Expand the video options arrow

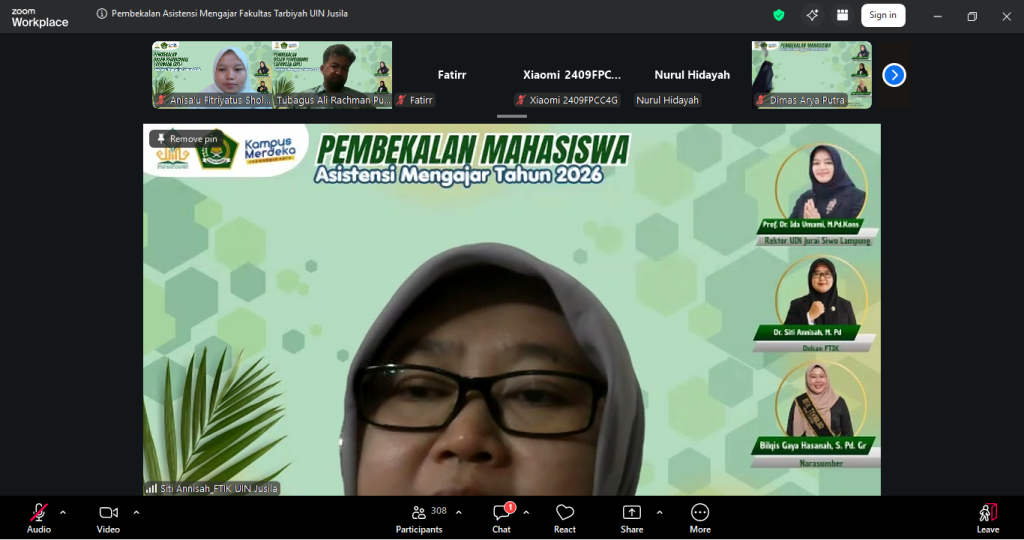click(136, 512)
